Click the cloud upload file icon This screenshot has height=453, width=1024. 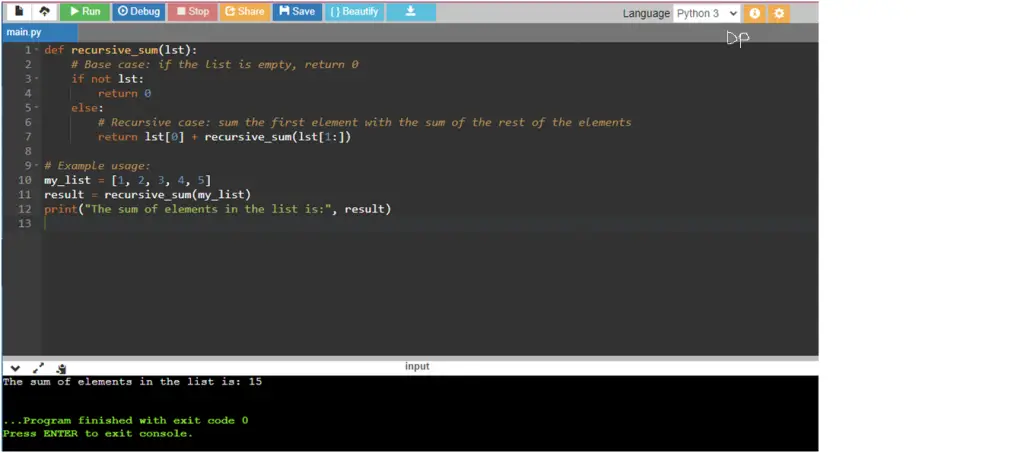44,12
